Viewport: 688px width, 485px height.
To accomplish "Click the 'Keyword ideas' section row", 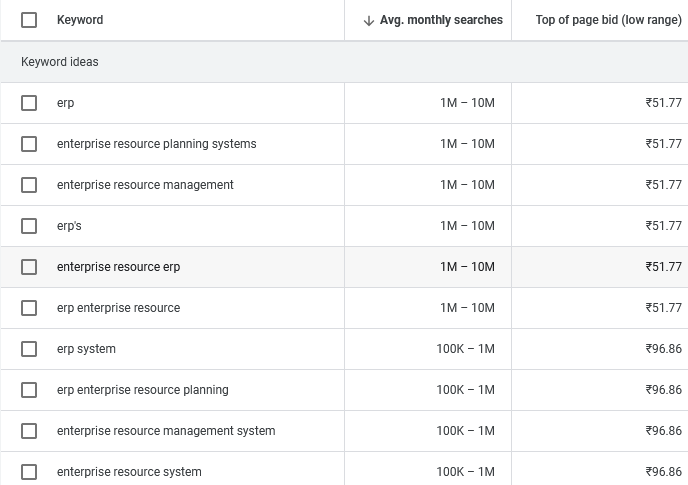I will [x=60, y=62].
